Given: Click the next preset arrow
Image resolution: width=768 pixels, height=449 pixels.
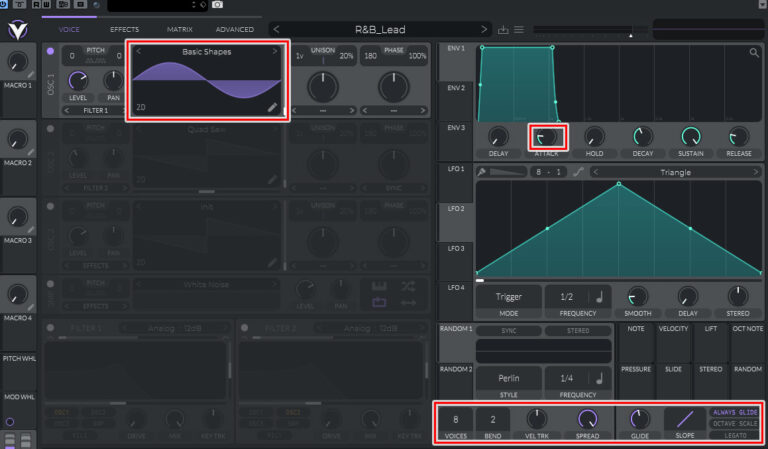Looking at the screenshot, I should (485, 30).
